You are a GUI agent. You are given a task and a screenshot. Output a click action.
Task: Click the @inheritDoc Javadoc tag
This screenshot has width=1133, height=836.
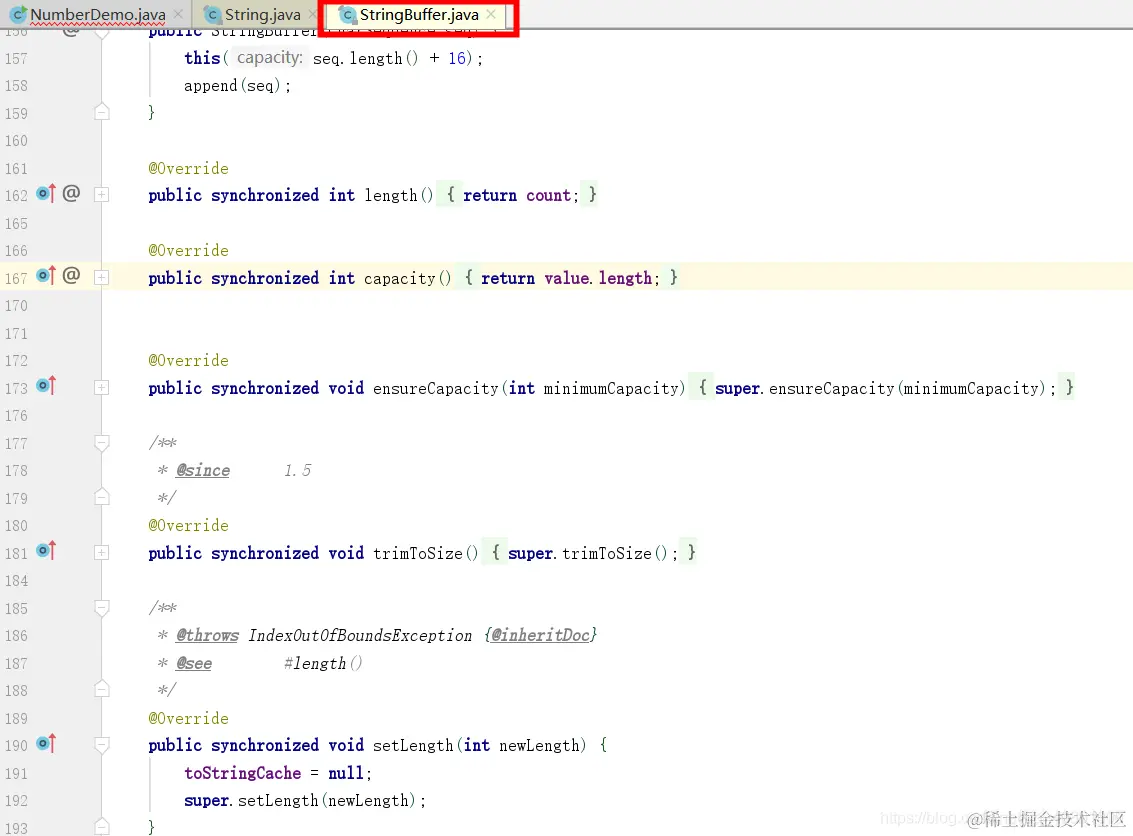tap(540, 635)
